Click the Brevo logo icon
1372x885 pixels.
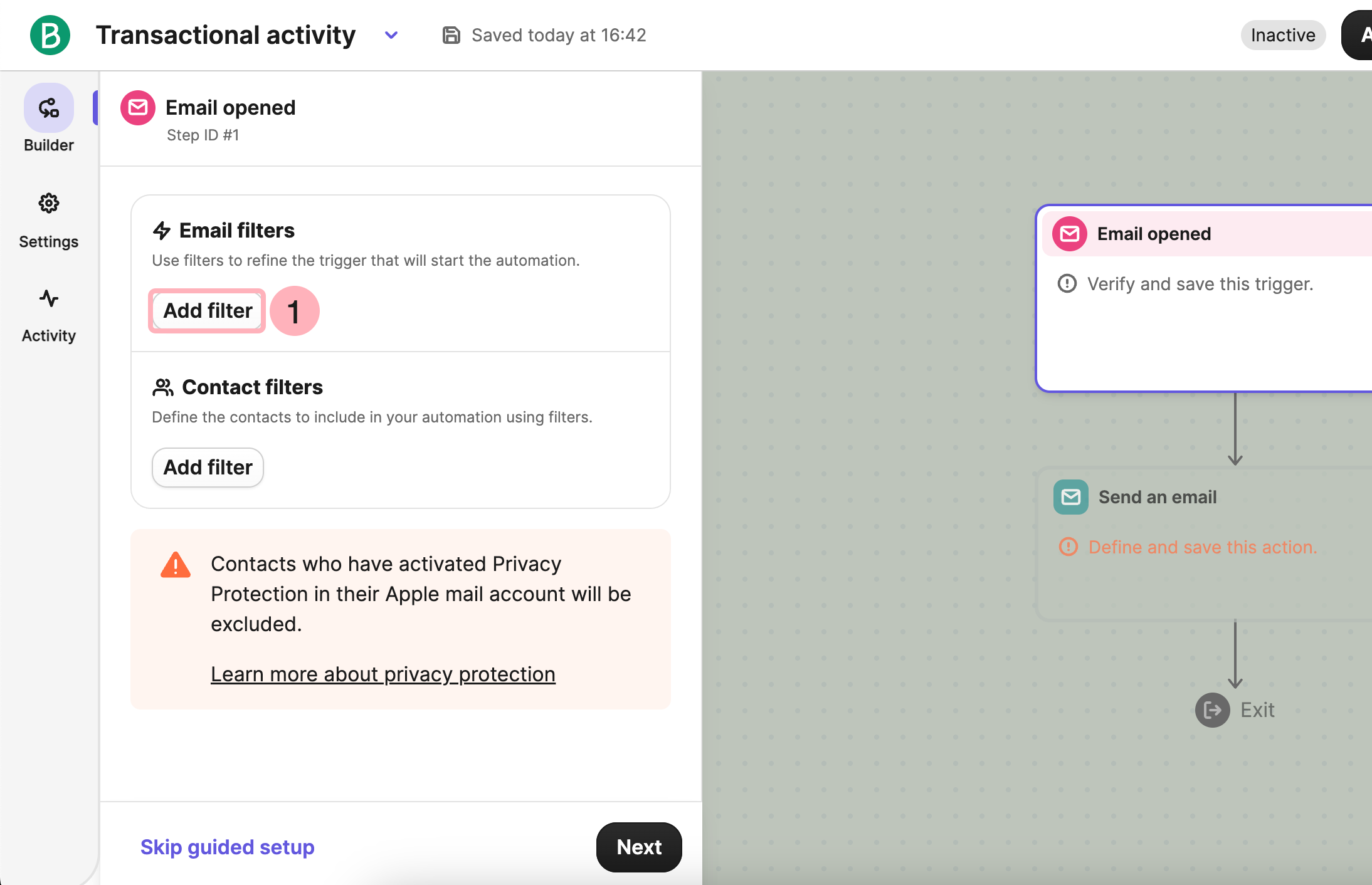[50, 35]
